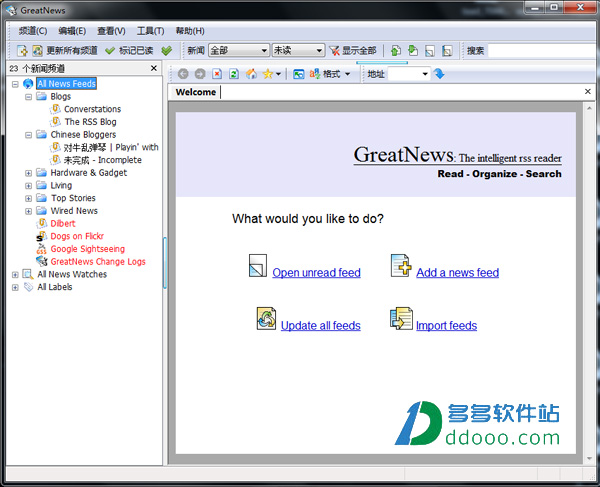
Task: Click the Add a news feed link
Action: (x=458, y=273)
